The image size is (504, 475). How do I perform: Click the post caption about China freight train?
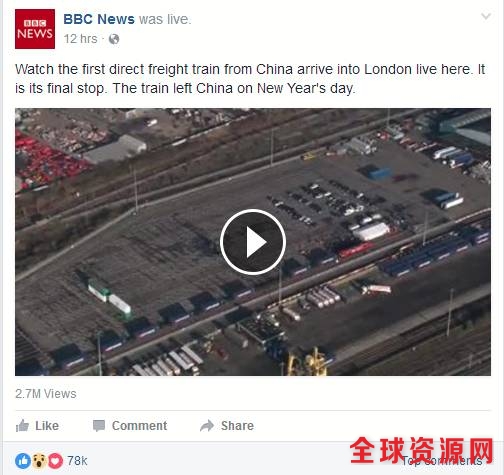point(250,79)
